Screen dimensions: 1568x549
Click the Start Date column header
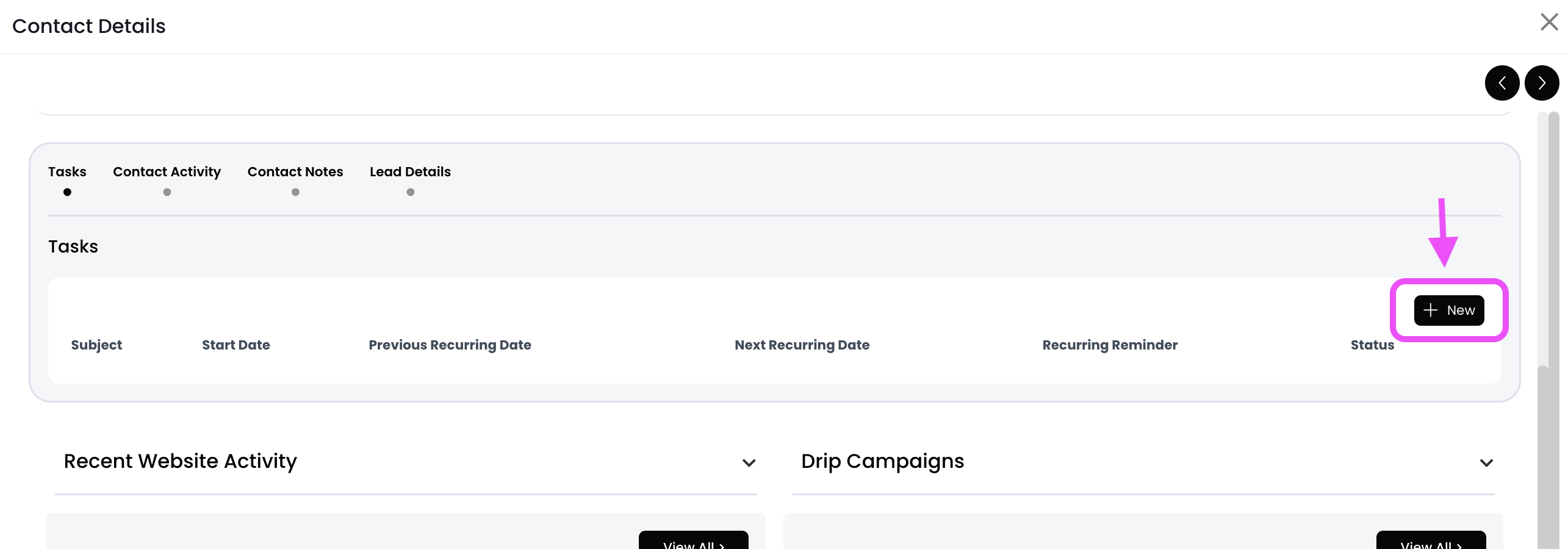pos(236,345)
